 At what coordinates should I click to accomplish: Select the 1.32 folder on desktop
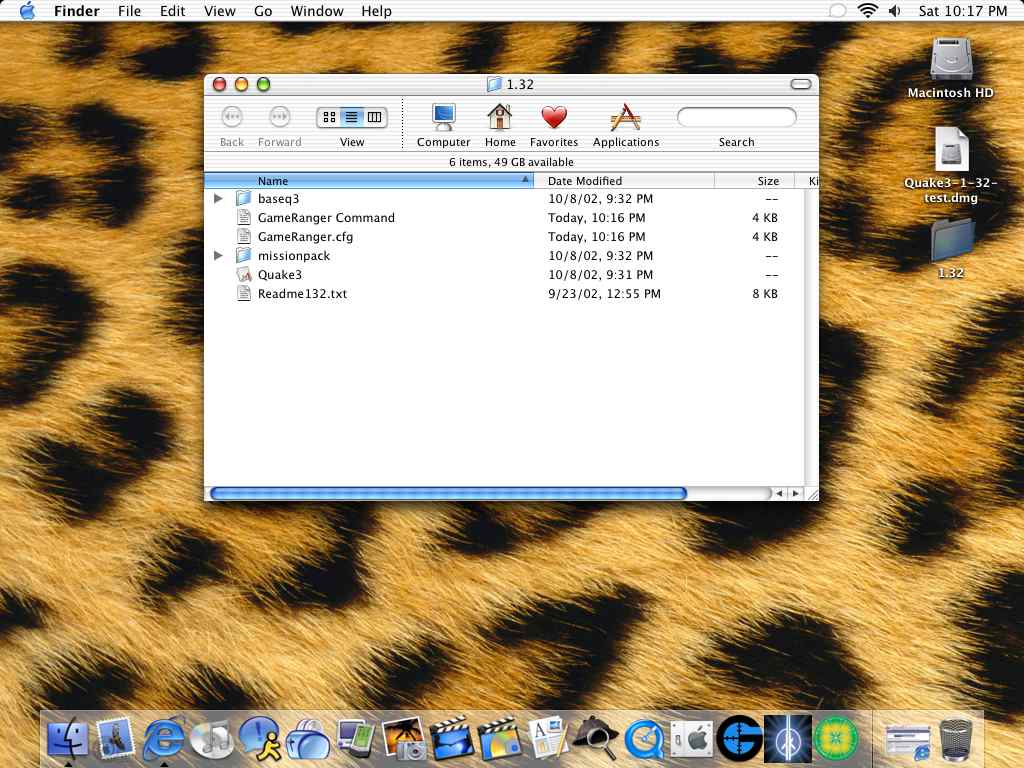(x=951, y=249)
